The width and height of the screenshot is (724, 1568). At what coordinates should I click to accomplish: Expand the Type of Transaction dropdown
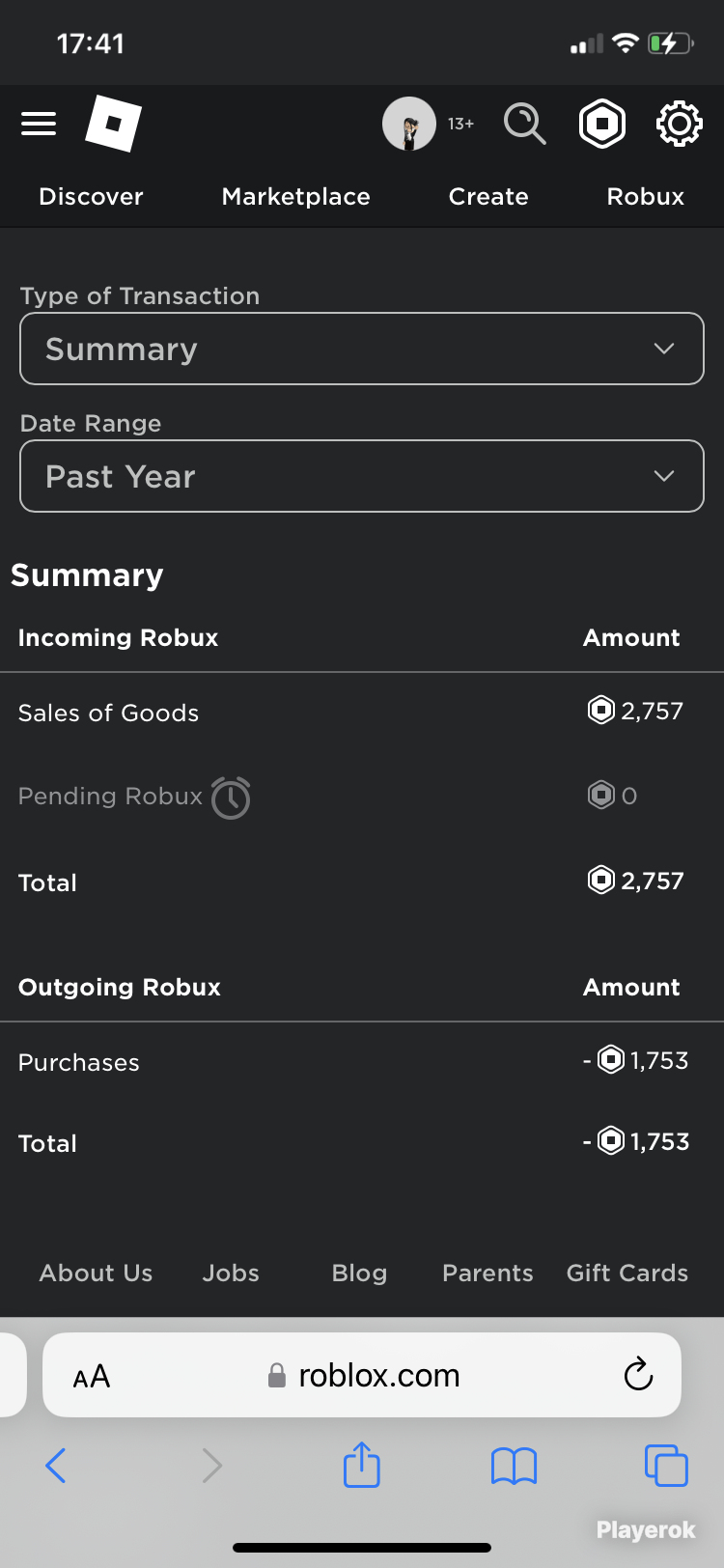tap(362, 349)
